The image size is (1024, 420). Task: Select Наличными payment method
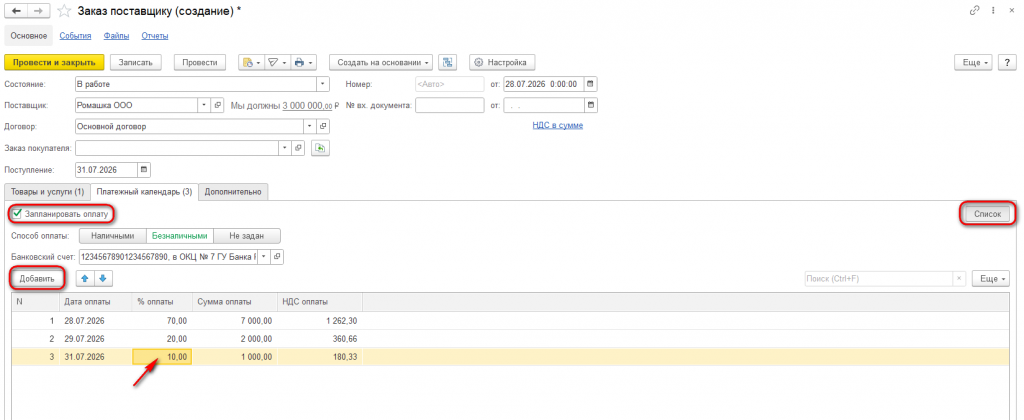tap(112, 236)
